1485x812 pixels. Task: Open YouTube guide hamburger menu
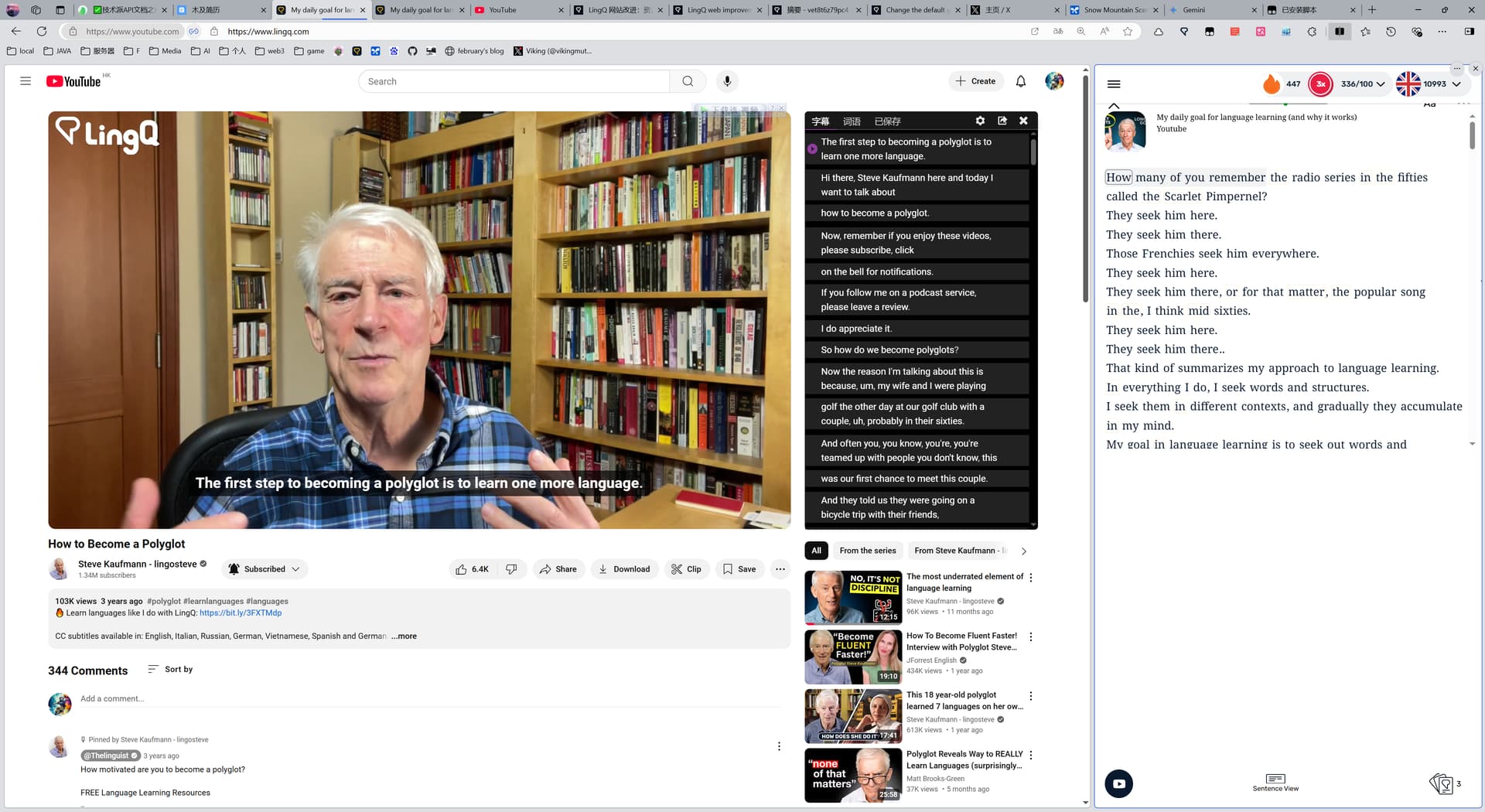(x=26, y=81)
